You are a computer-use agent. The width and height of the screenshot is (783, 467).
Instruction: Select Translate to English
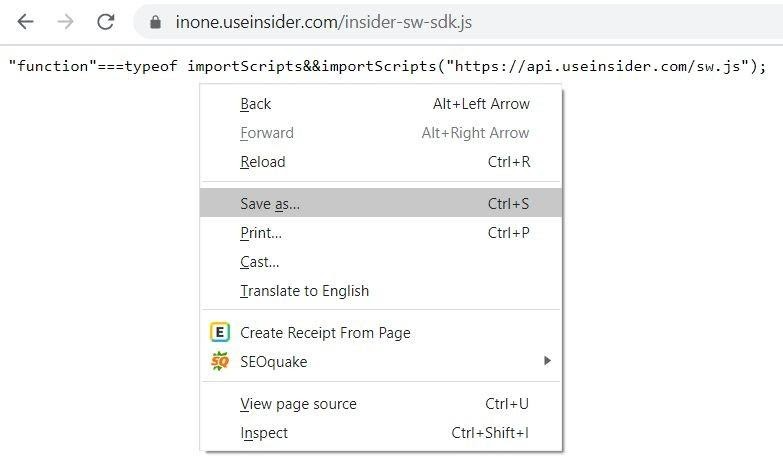[x=305, y=291]
